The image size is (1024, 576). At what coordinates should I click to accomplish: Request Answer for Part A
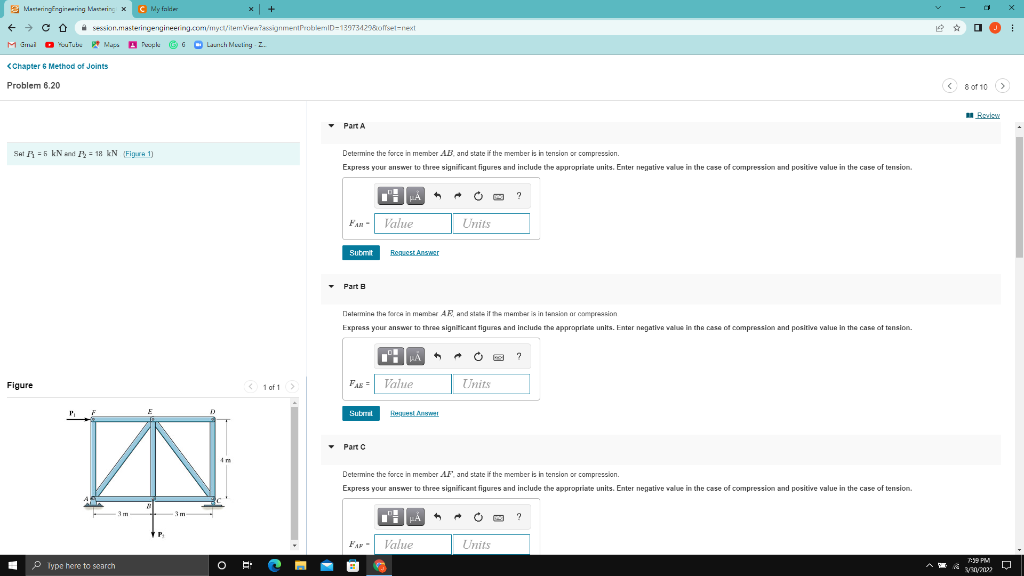click(x=415, y=253)
